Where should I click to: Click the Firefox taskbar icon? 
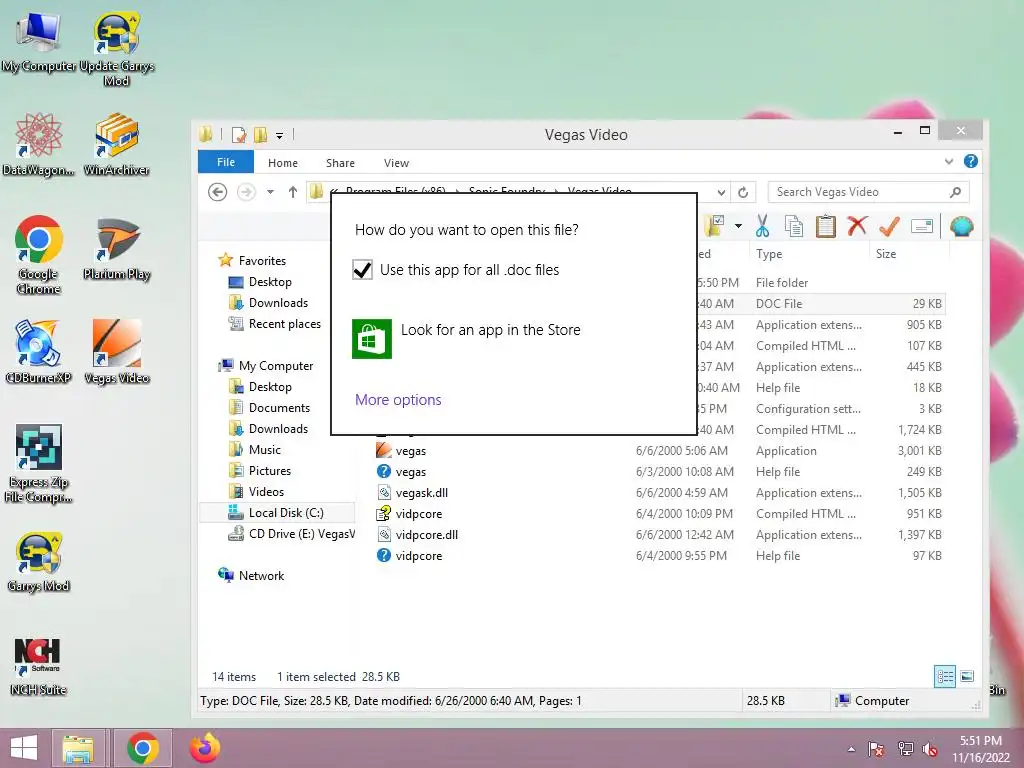204,748
